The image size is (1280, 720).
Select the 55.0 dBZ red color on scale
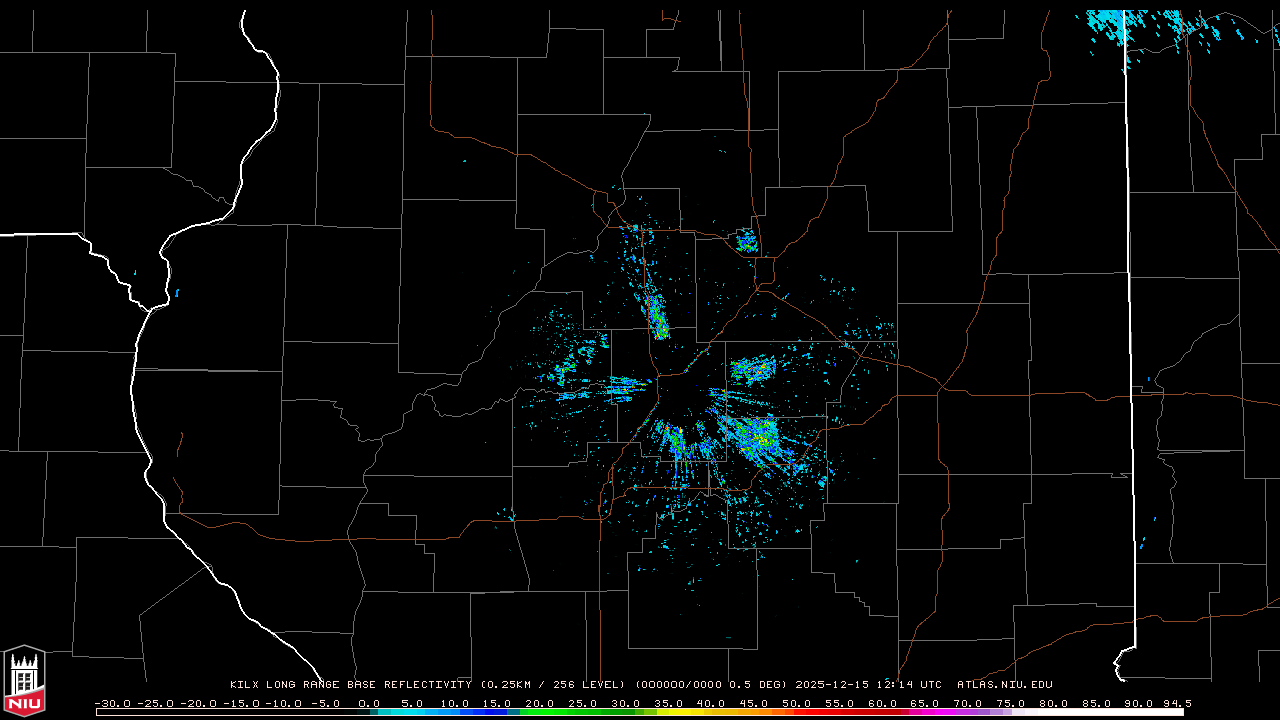point(838,712)
